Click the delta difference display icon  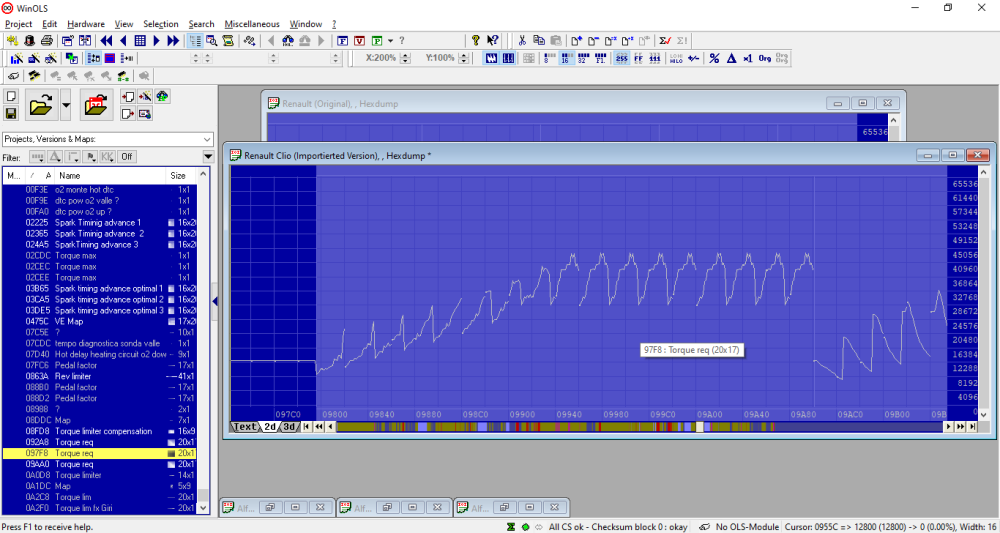point(732,58)
